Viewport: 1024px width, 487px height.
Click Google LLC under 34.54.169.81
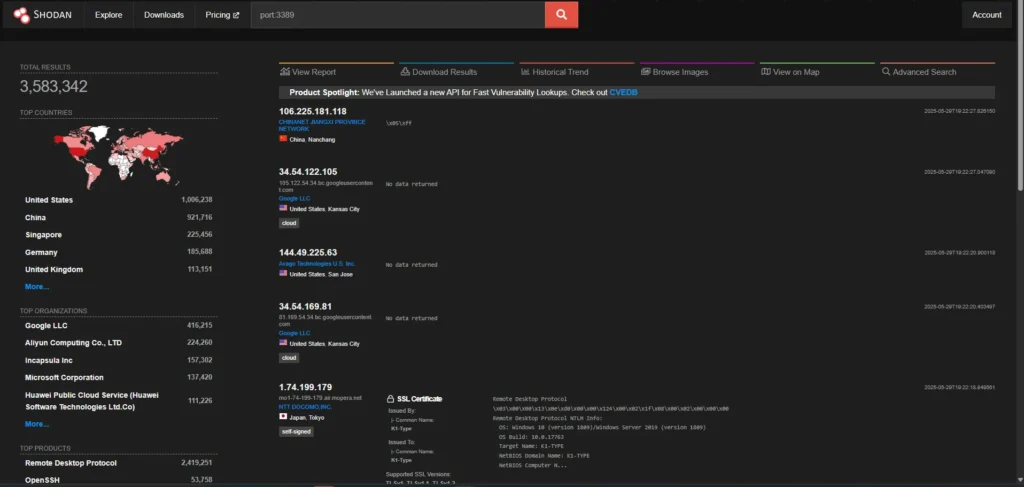[x=295, y=333]
